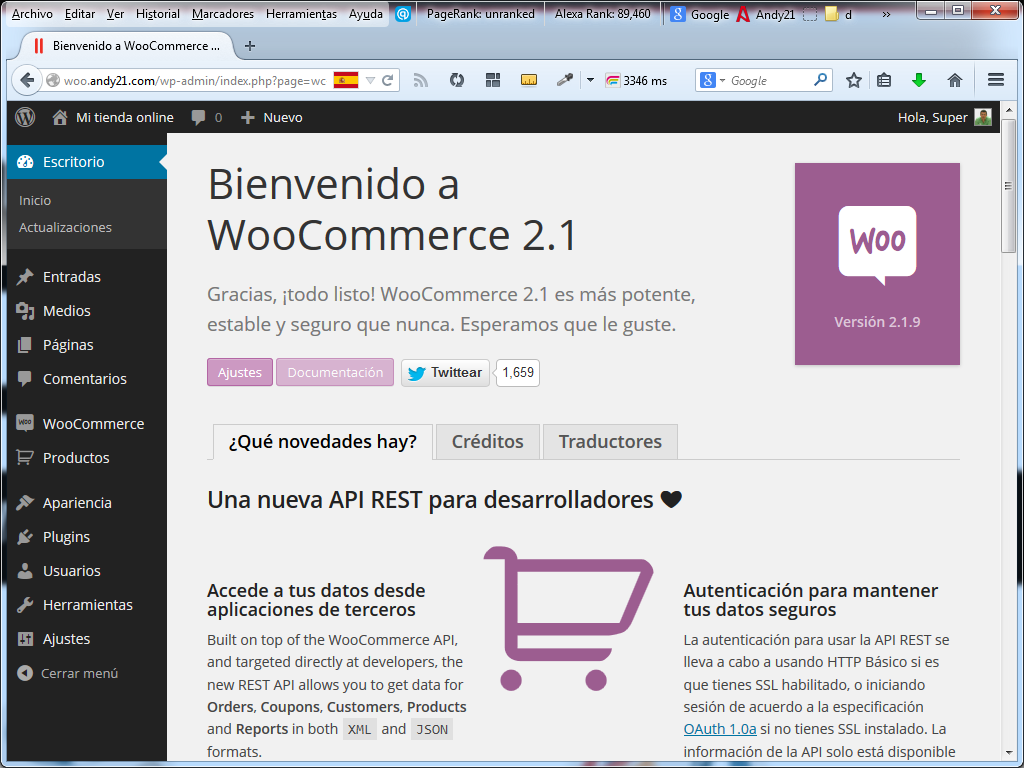This screenshot has height=768, width=1024.
Task: Click the RSS feed icon in toolbar
Action: (421, 80)
